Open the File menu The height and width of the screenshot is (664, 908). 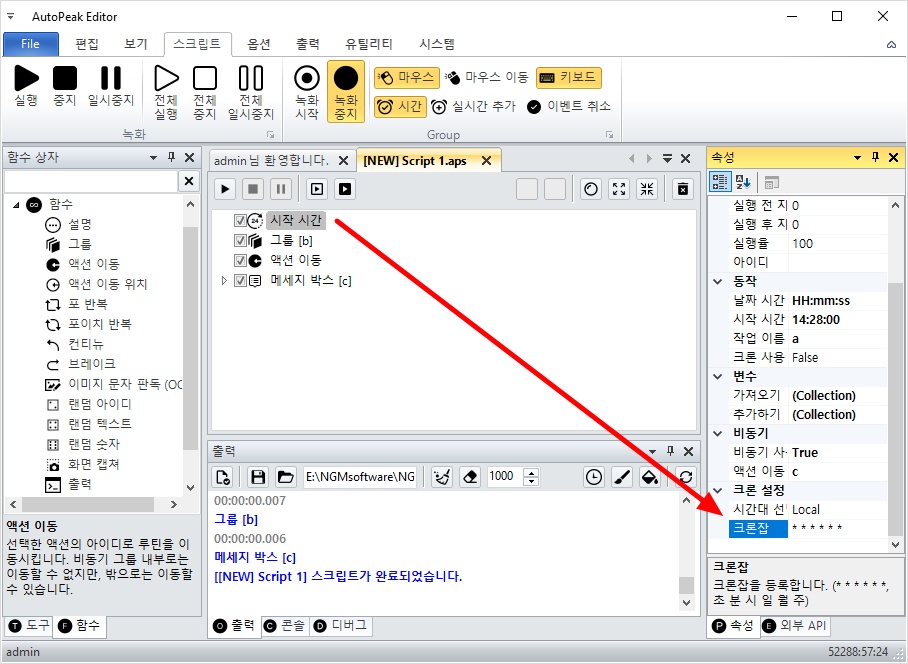point(31,44)
